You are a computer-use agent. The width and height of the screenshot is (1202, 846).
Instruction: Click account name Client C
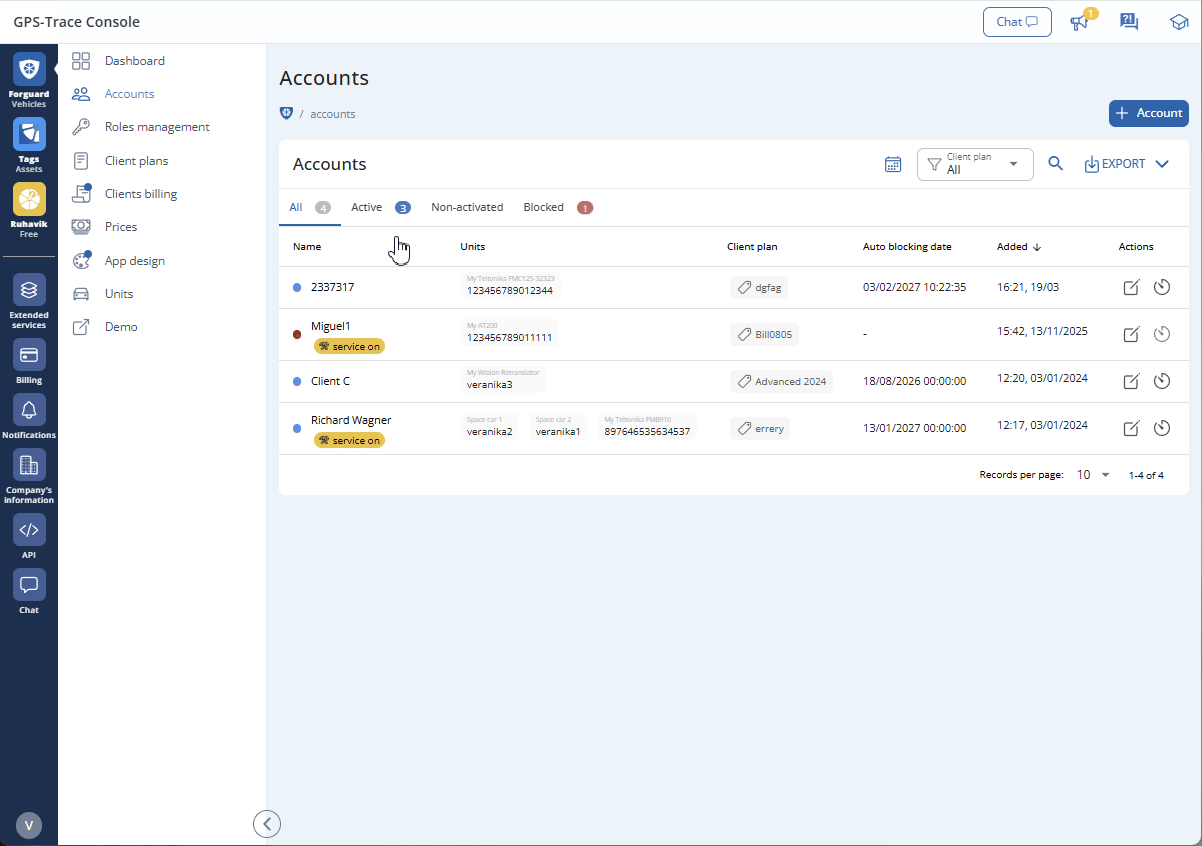pos(330,381)
